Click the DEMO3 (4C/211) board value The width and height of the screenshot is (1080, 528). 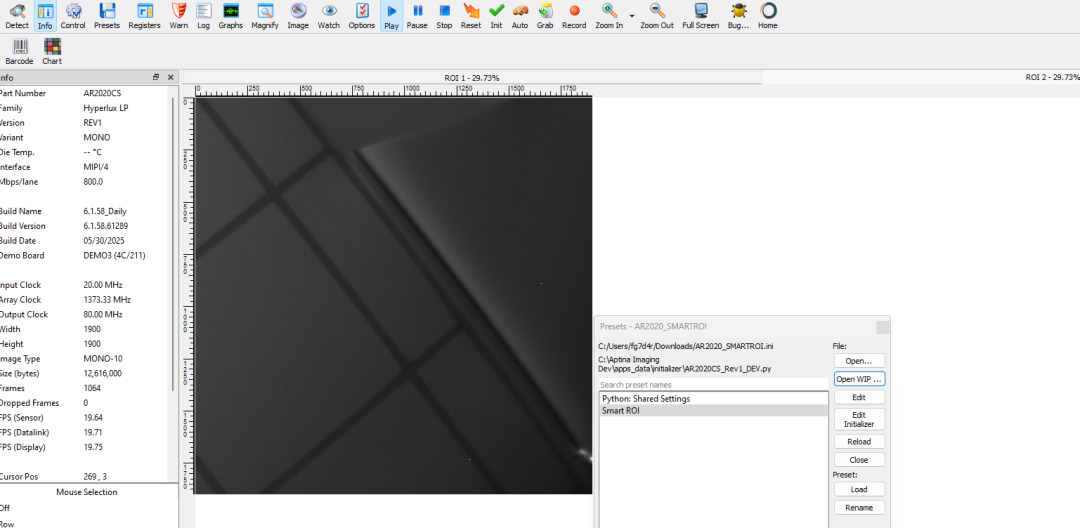(x=114, y=255)
